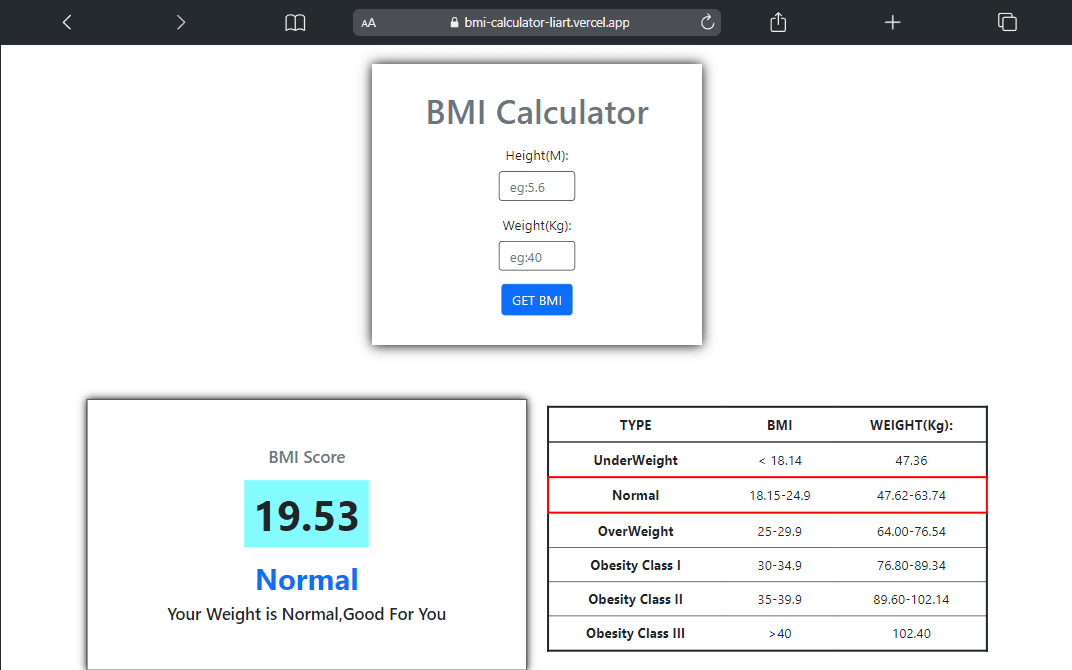Select the Height(M) input field
Viewport: 1072px width, 670px height.
click(537, 186)
